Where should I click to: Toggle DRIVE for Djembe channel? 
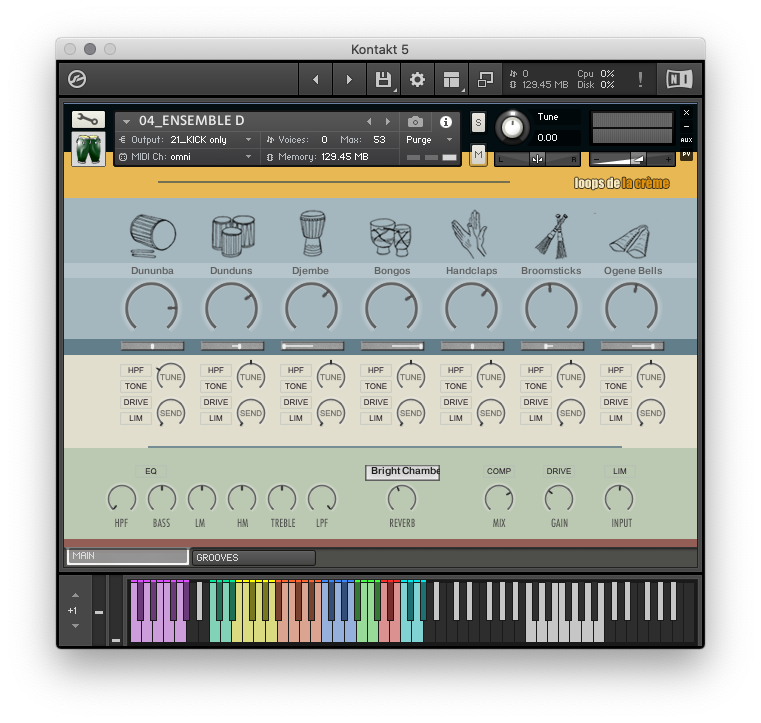tap(296, 402)
